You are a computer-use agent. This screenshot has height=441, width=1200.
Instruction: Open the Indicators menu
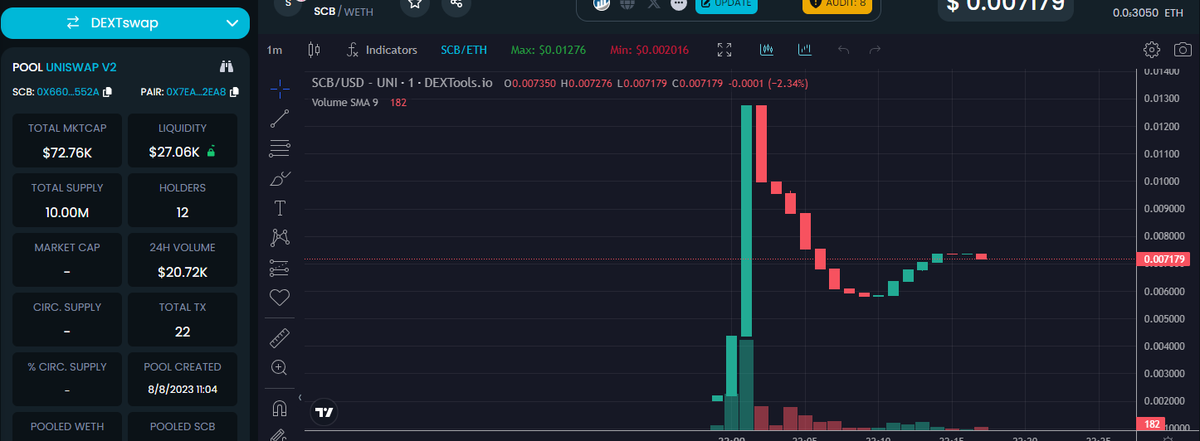pos(381,49)
